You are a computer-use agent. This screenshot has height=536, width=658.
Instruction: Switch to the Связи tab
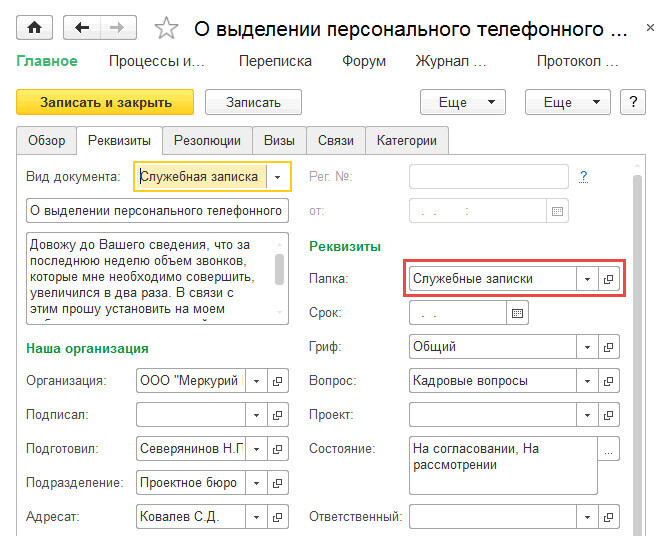coord(336,141)
